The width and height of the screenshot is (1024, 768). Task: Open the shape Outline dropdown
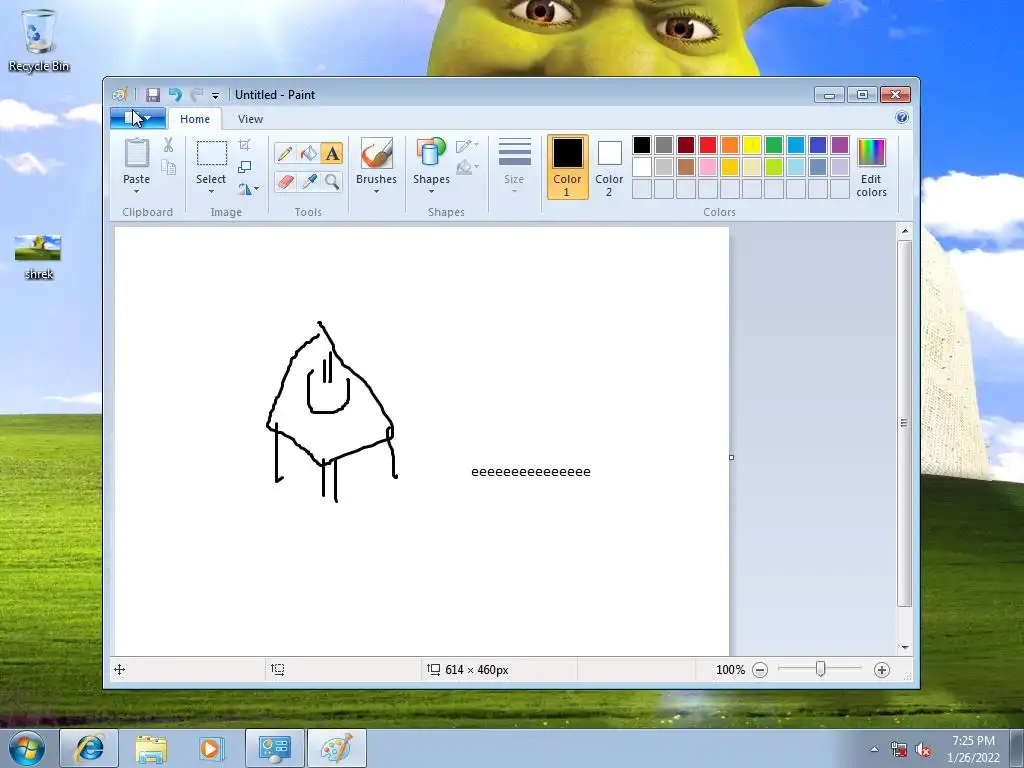tap(468, 145)
